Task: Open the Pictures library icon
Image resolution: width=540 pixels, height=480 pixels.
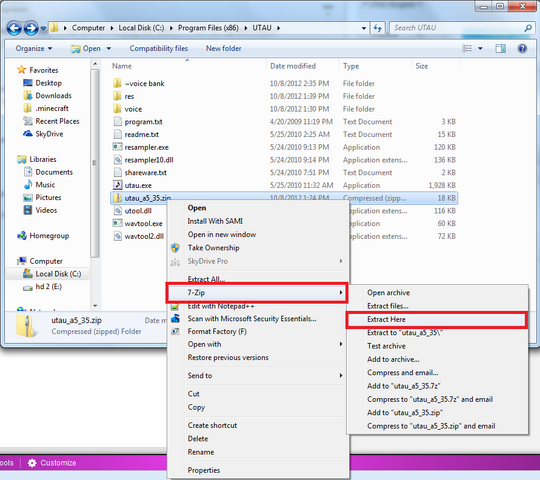Action: pyautogui.click(x=28, y=197)
